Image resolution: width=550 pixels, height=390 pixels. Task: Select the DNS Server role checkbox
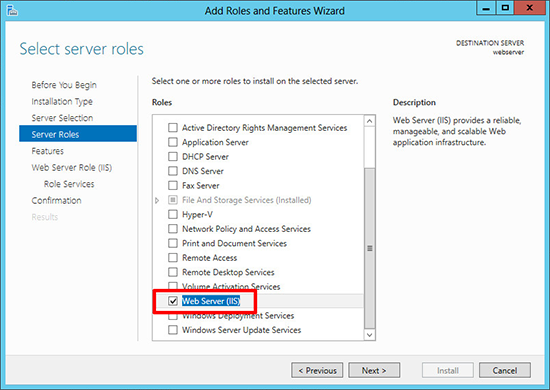173,171
